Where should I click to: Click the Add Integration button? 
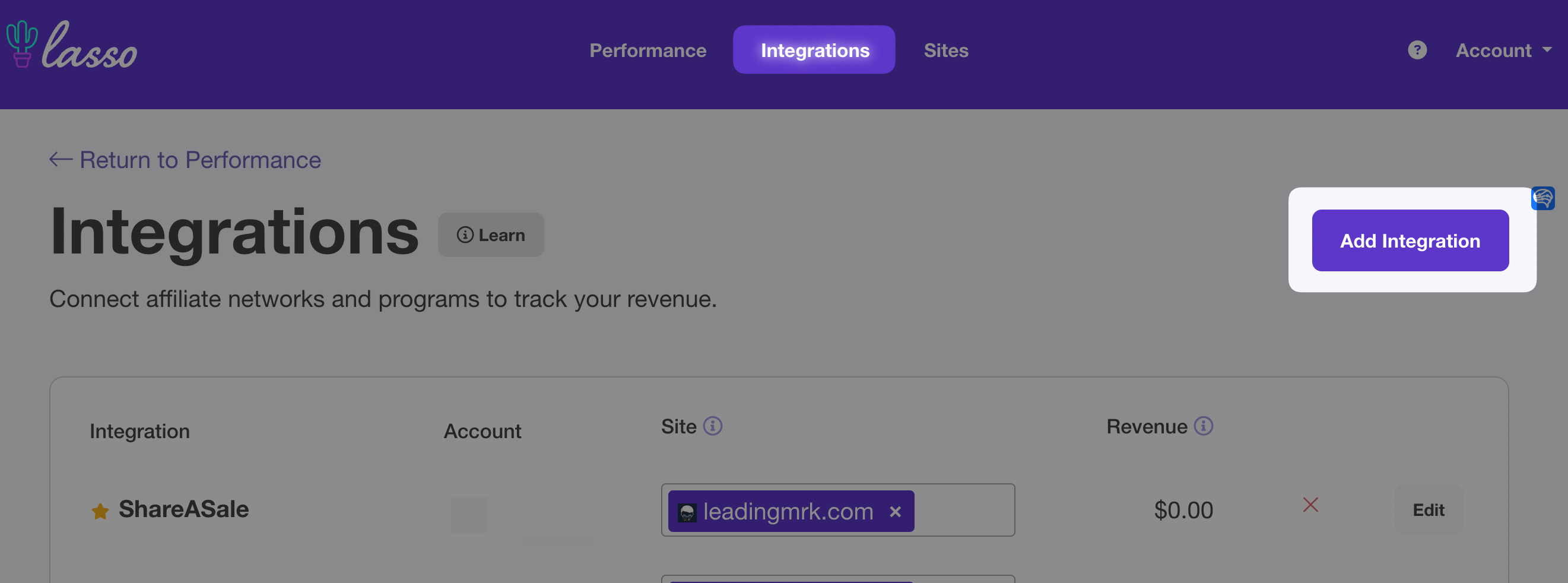tap(1410, 240)
